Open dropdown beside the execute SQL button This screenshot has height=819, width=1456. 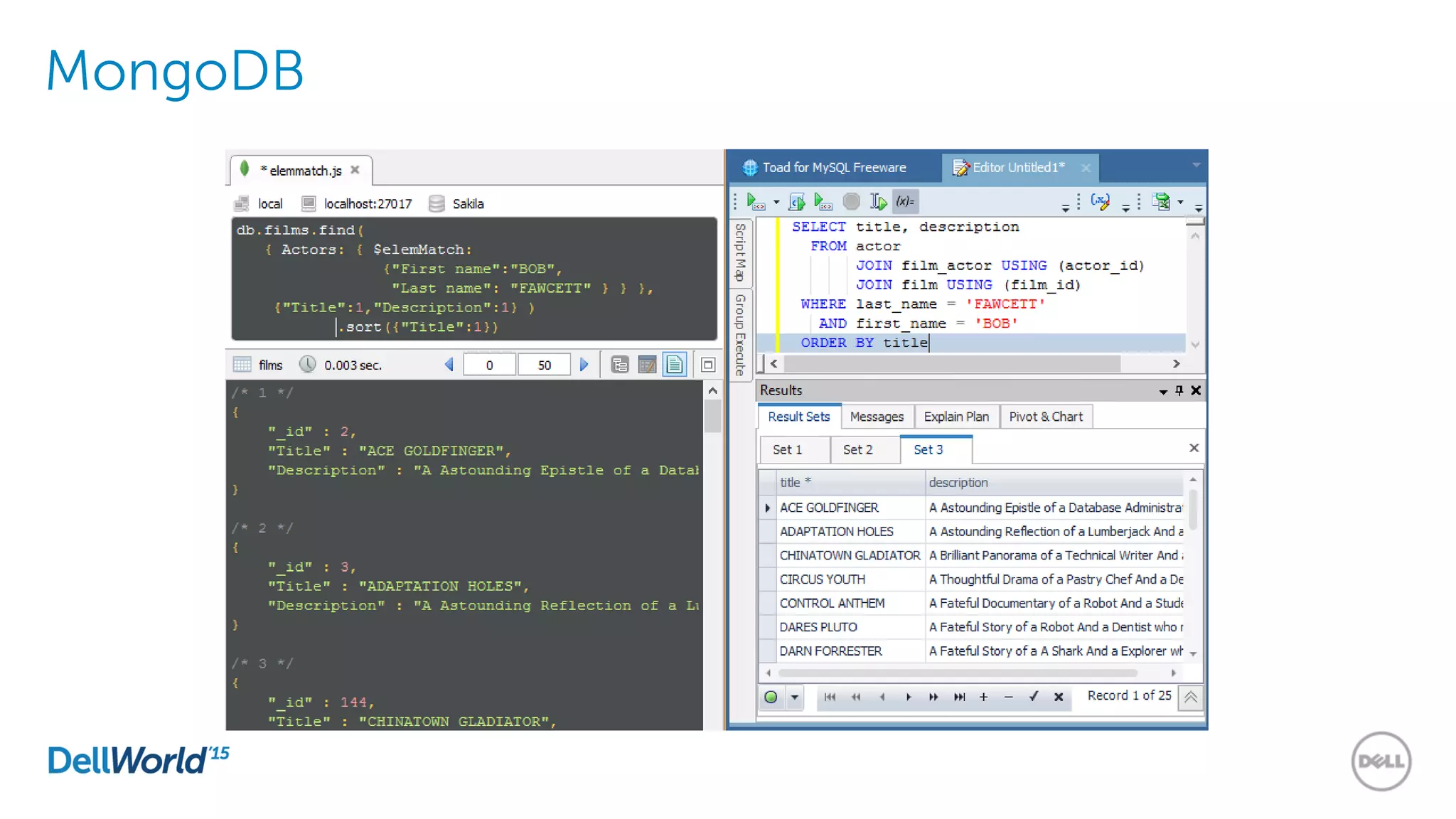click(776, 202)
